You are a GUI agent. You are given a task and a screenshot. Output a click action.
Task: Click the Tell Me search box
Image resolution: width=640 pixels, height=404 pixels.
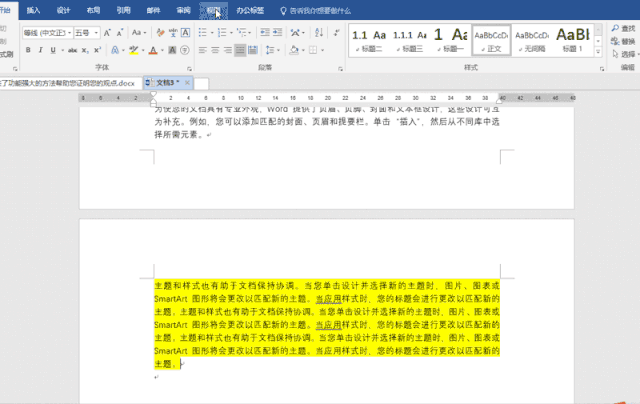click(x=316, y=11)
